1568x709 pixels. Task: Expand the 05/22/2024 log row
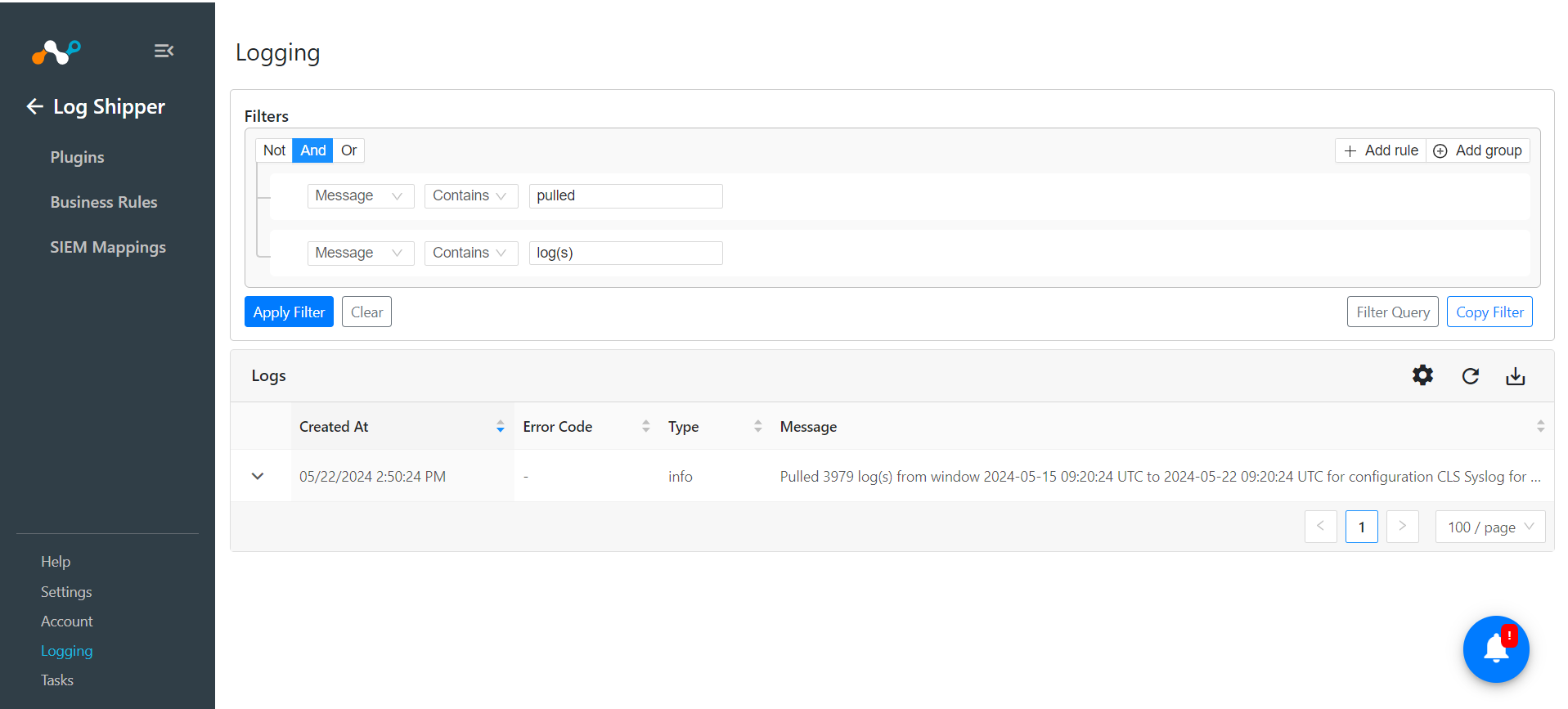point(258,476)
